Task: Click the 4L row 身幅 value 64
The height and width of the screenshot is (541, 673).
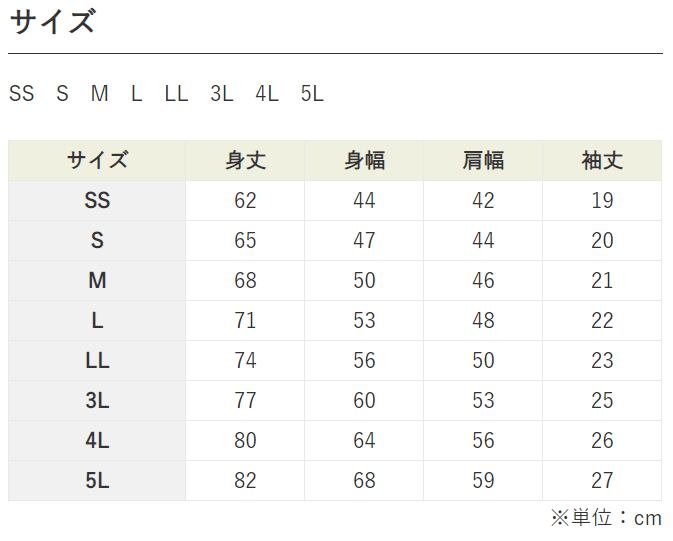Action: (x=364, y=441)
